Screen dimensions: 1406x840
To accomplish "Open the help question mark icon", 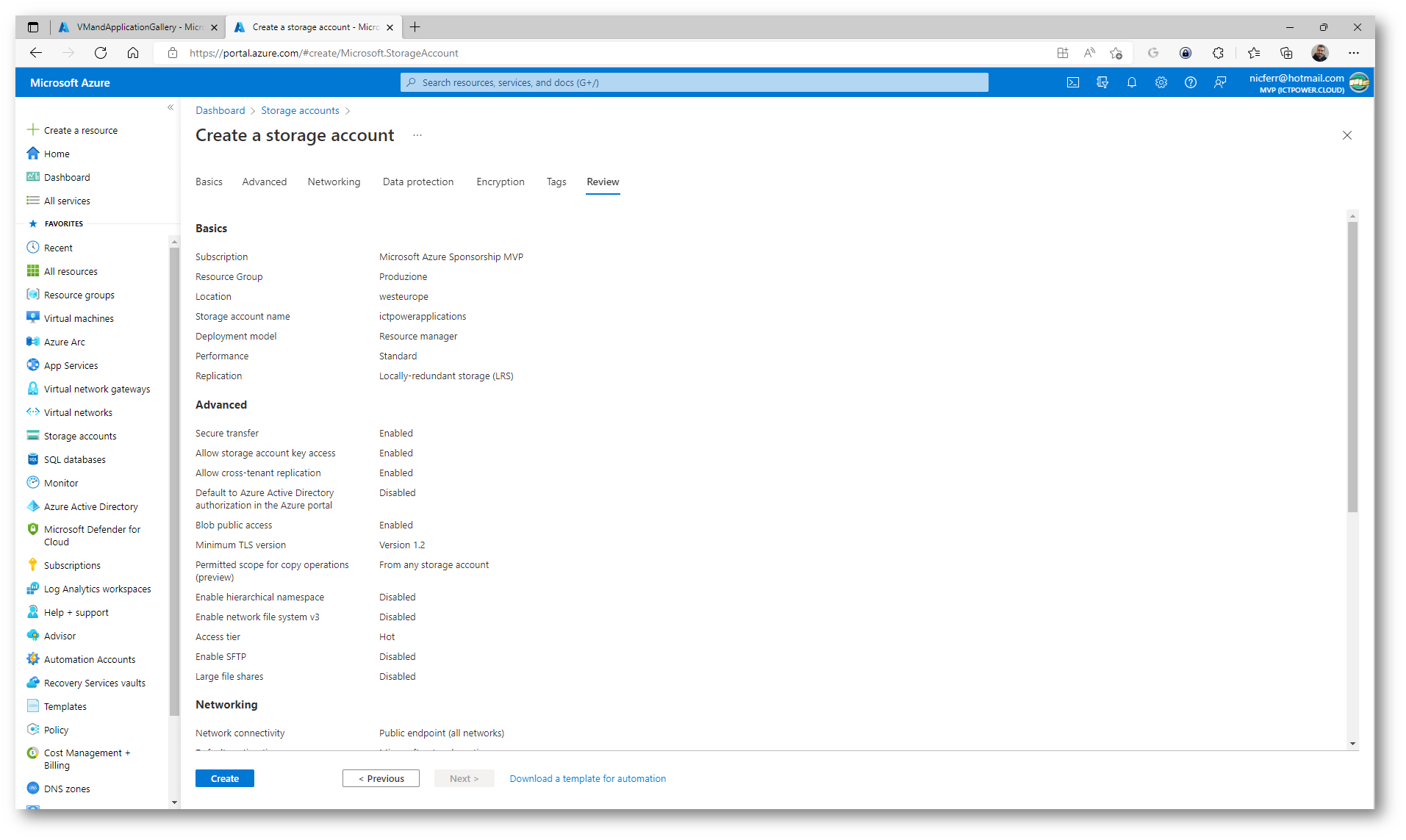I will pos(1191,82).
